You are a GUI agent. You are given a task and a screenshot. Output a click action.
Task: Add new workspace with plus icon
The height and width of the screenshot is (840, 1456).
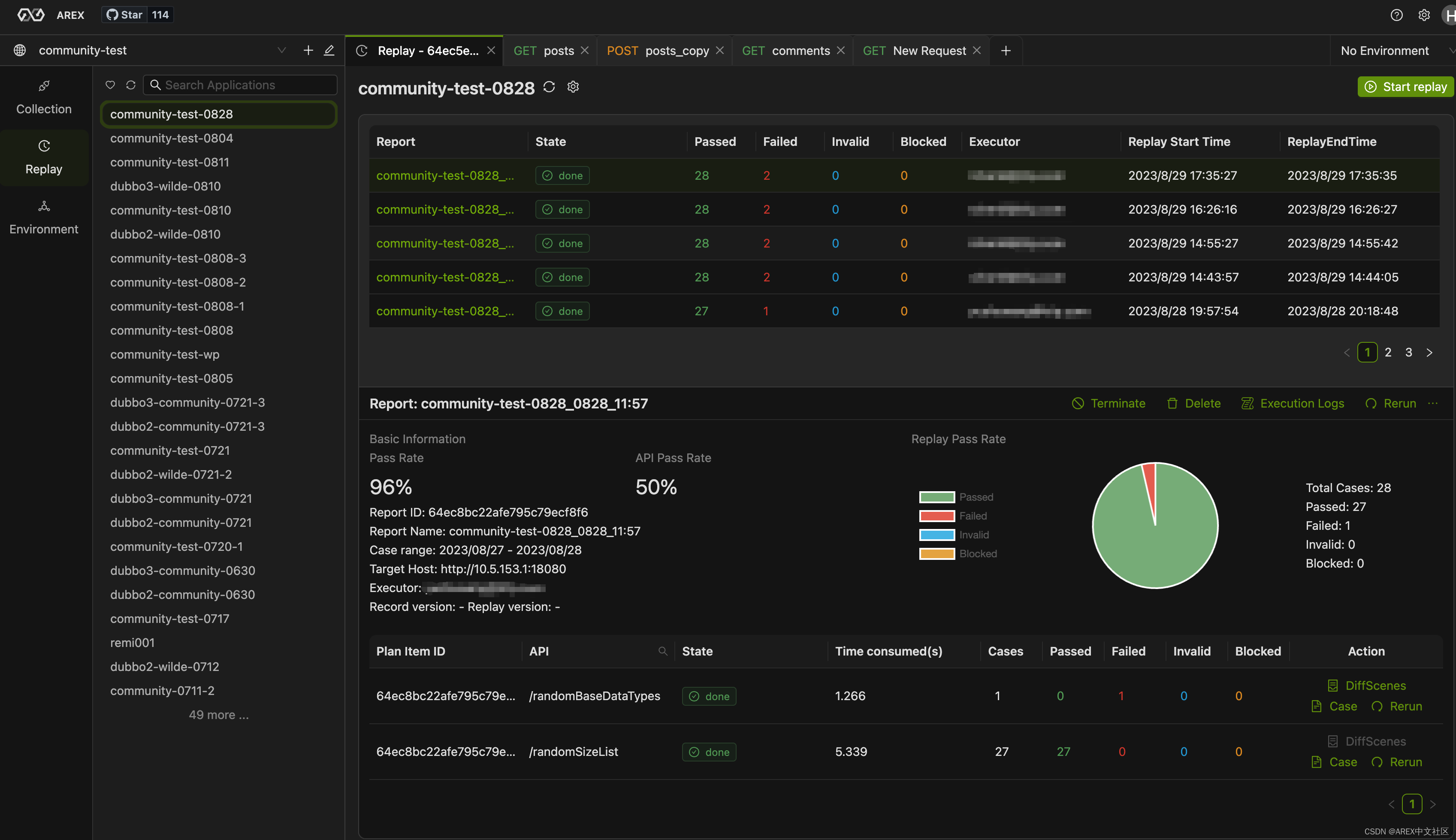coord(308,50)
